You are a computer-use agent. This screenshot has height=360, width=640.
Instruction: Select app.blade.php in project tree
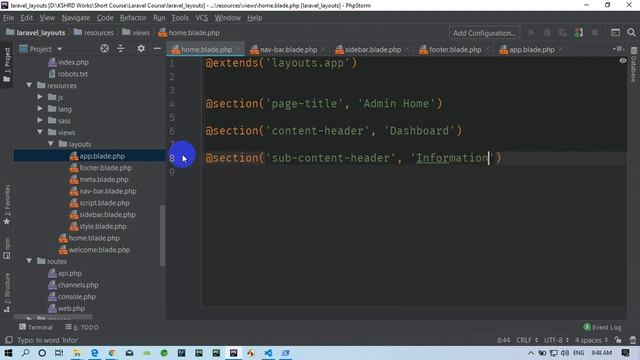pyautogui.click(x=102, y=156)
